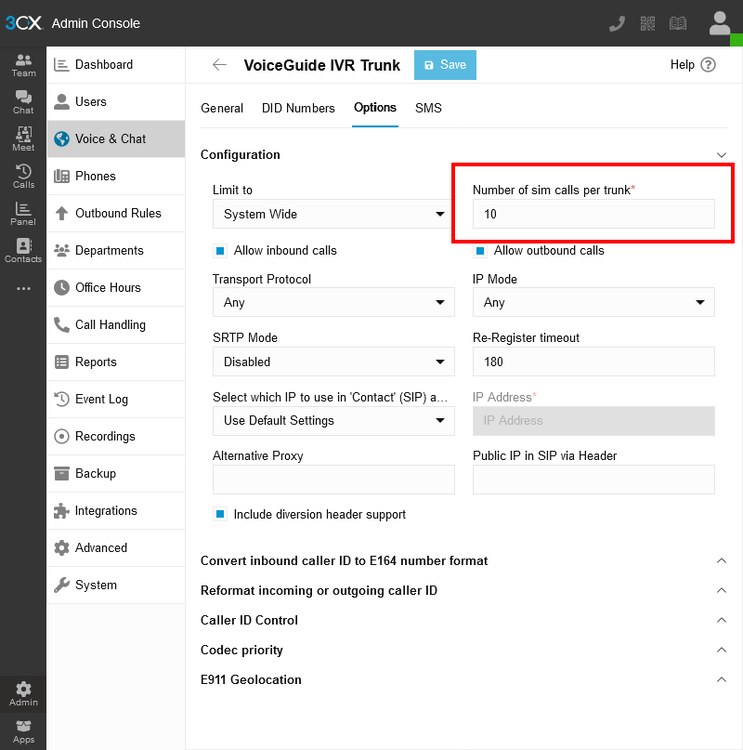Screen dimensions: 743x750
Task: Click the QR code icon in header
Action: point(648,23)
